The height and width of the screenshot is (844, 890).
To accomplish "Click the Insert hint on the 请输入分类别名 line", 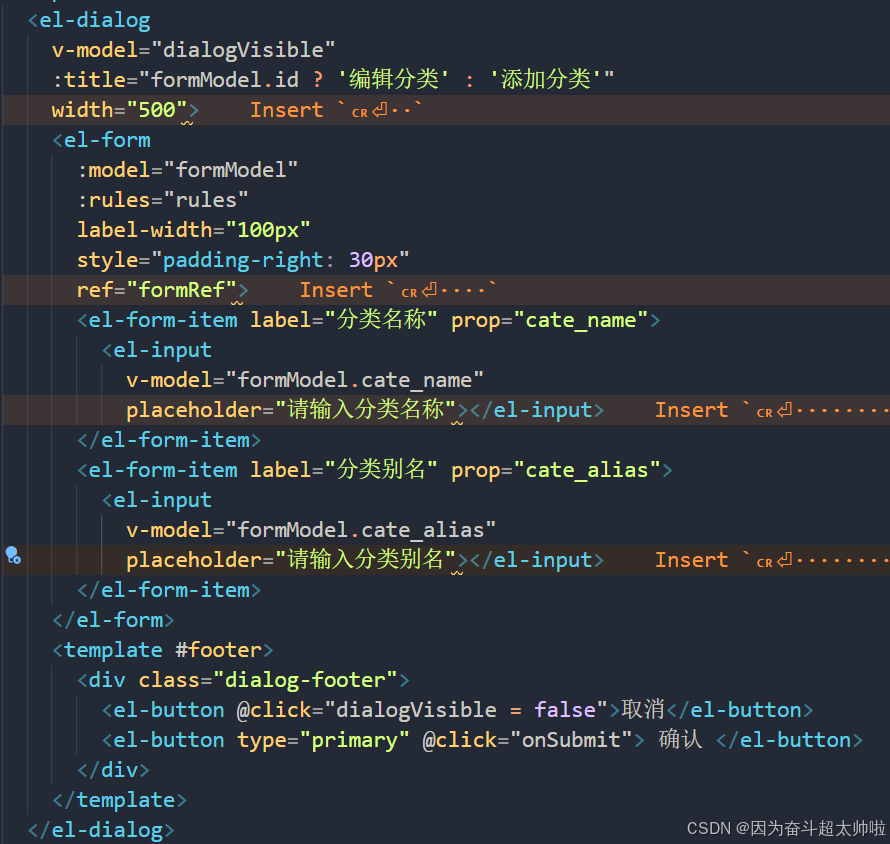I will coord(772,560).
